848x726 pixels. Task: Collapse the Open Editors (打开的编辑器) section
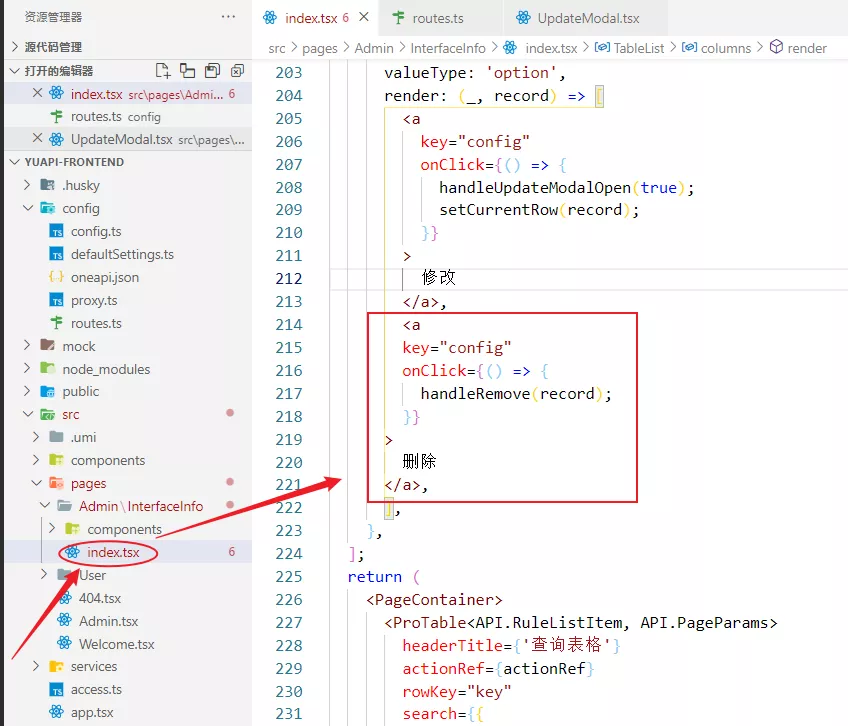click(x=15, y=71)
